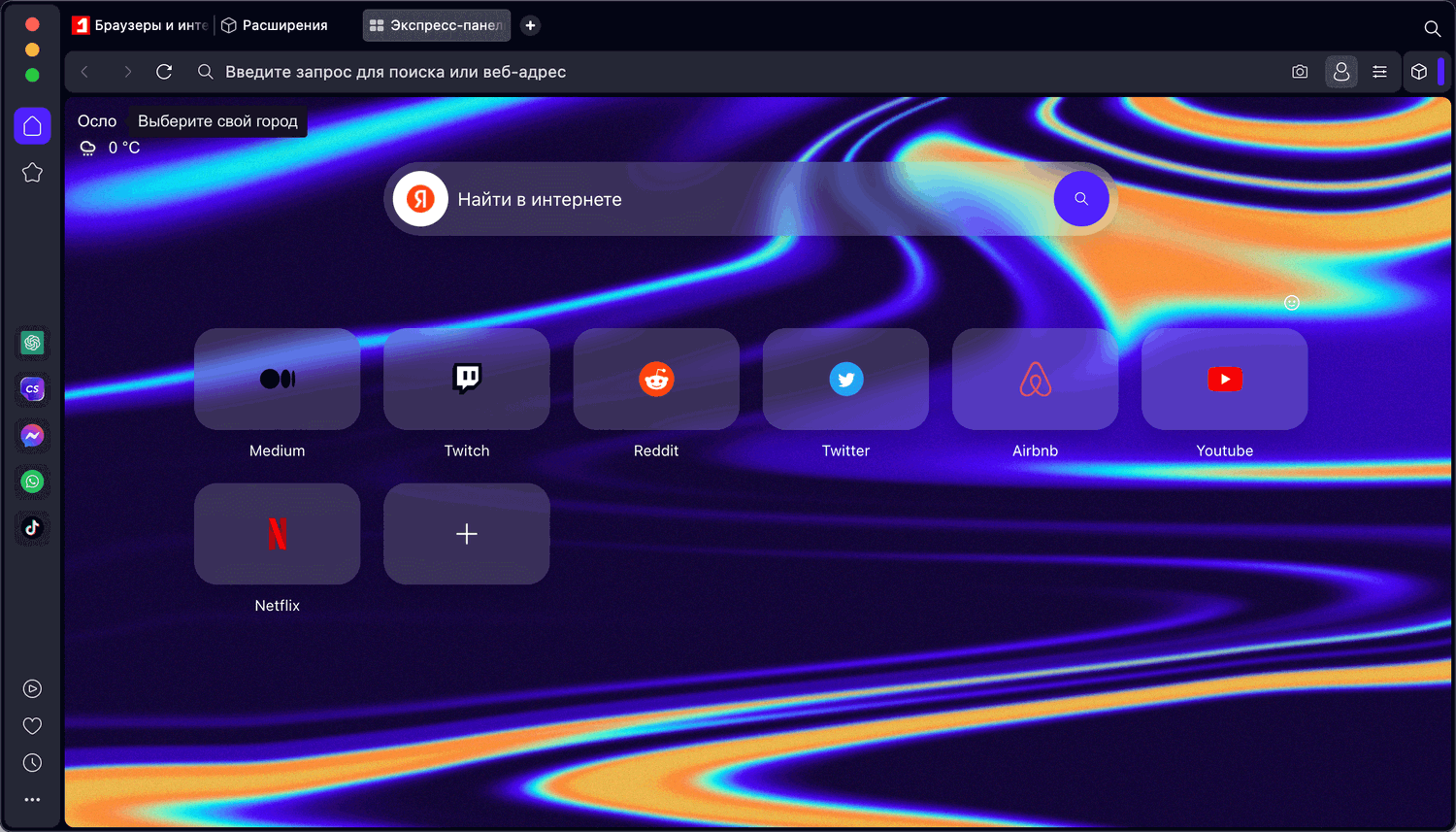Open the Netflix speed dial tile
1456x832 pixels.
pyautogui.click(x=278, y=534)
